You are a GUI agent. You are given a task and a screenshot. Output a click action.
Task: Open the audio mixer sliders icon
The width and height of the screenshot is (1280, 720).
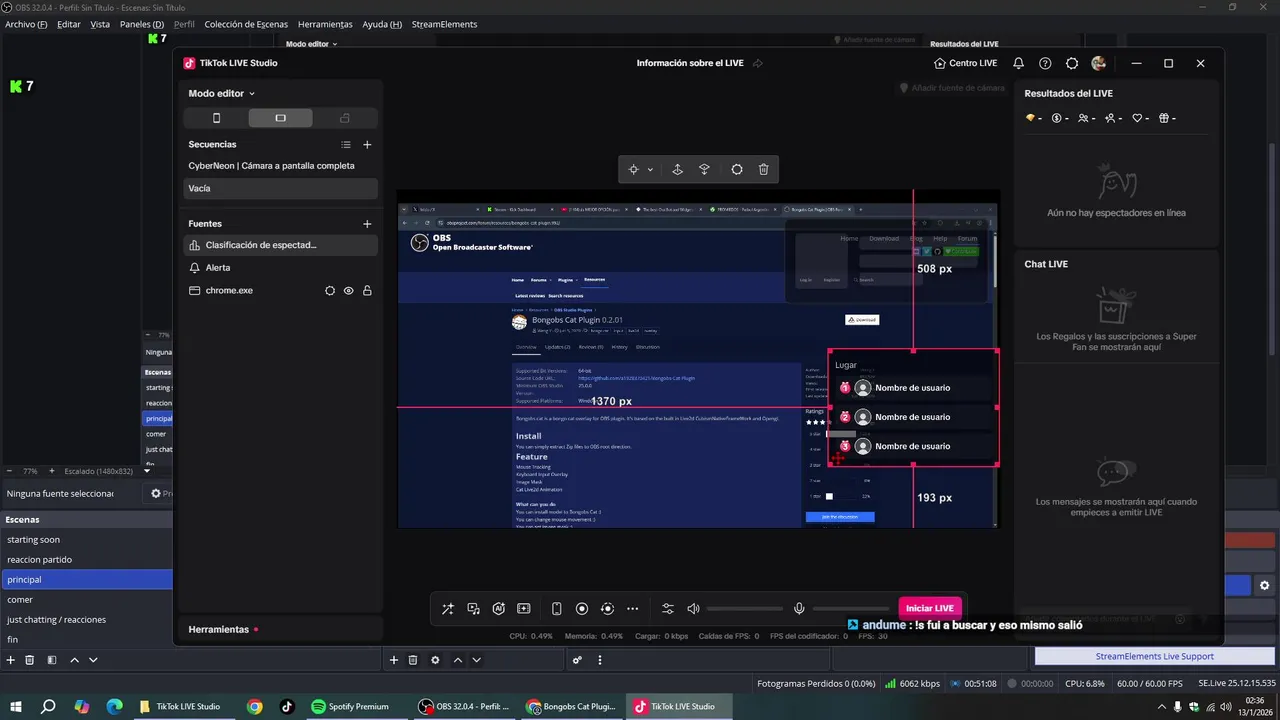point(668,608)
